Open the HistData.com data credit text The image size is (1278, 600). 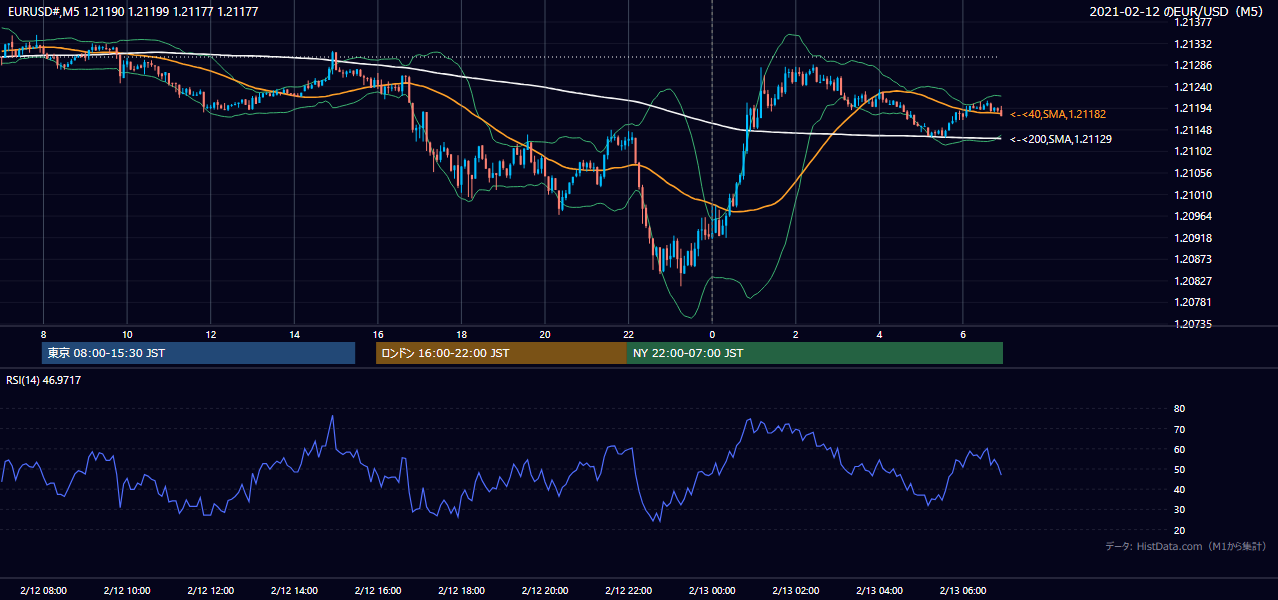pos(1186,546)
